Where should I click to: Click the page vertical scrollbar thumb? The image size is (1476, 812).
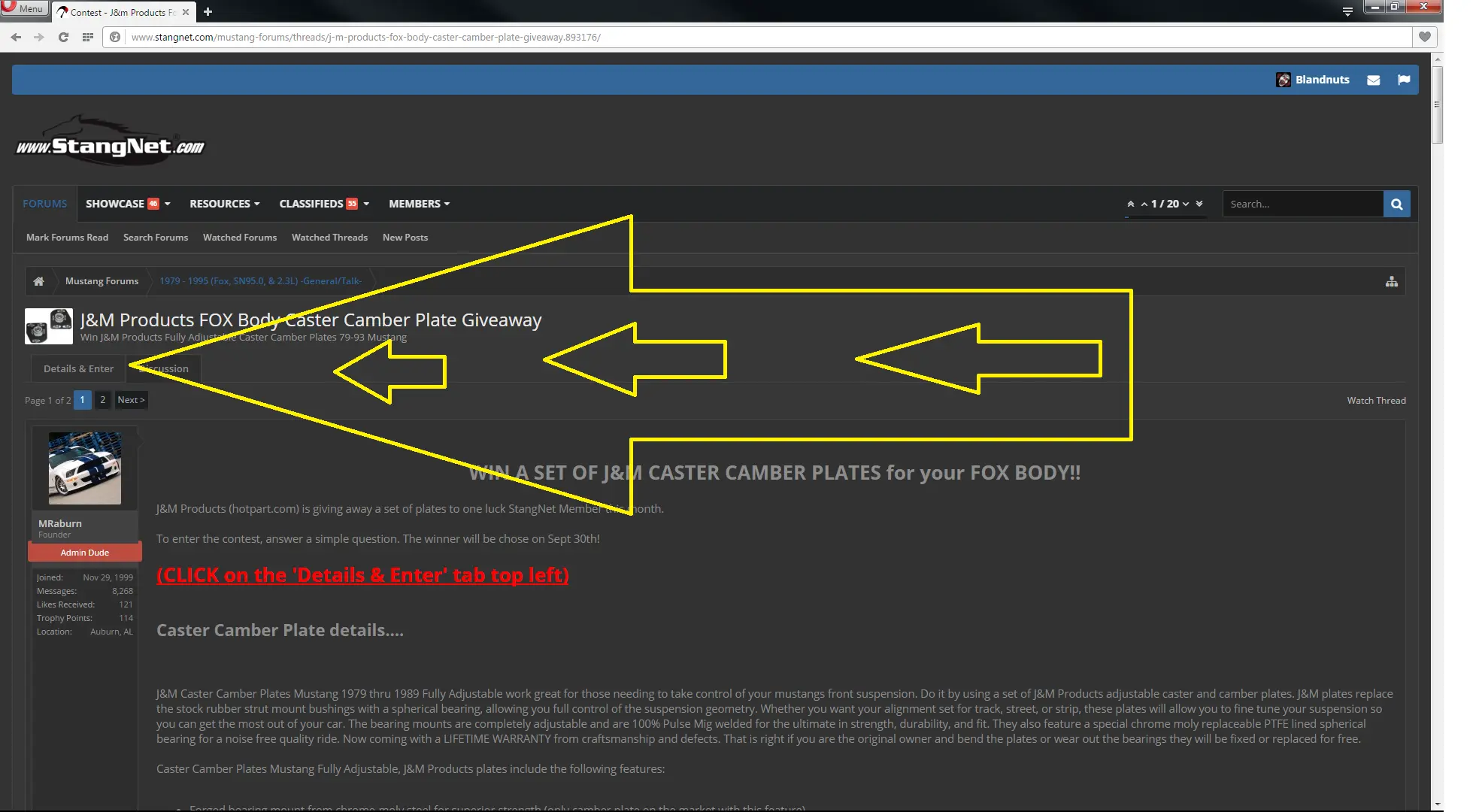[x=1438, y=105]
